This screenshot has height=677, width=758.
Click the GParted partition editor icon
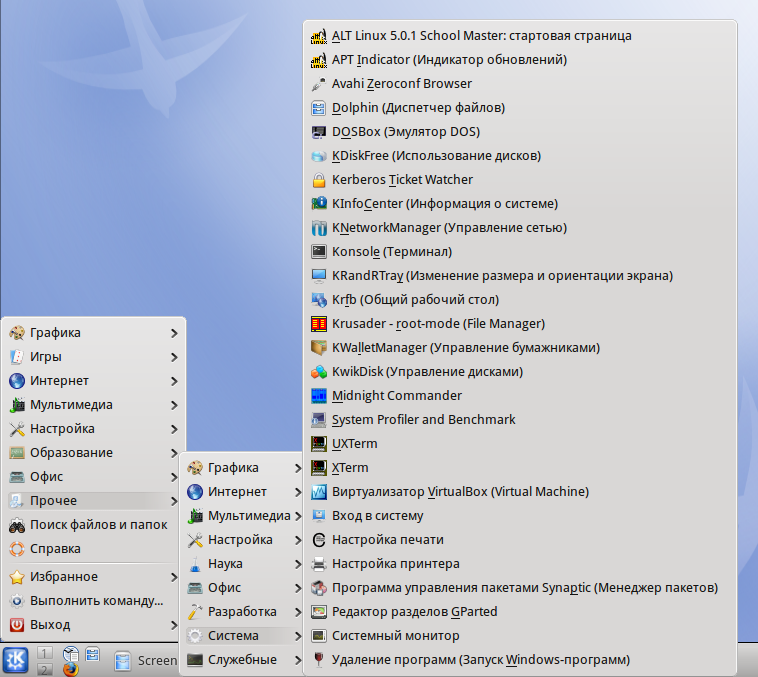coord(319,612)
